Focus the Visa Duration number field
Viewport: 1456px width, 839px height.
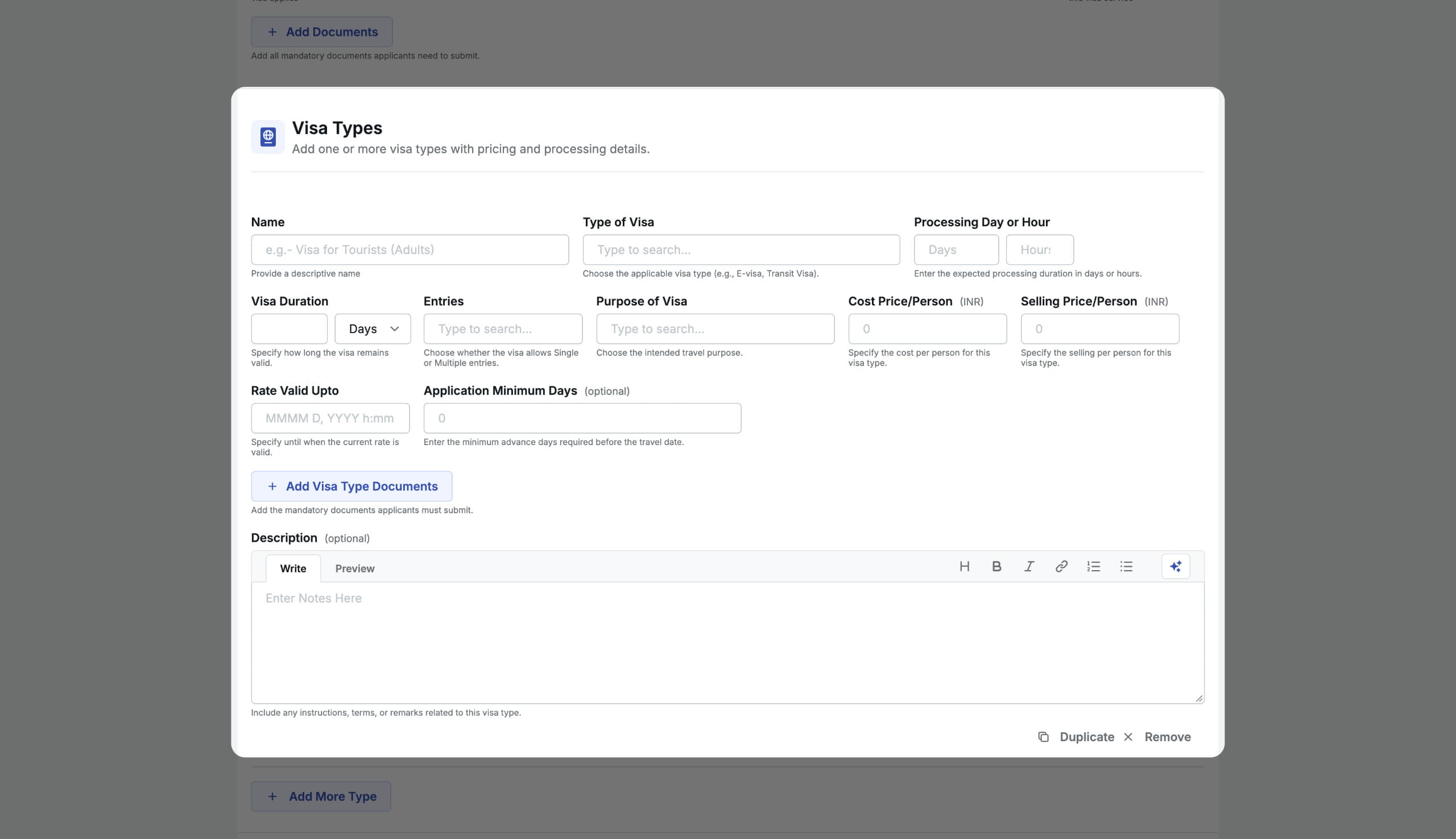pyautogui.click(x=289, y=329)
